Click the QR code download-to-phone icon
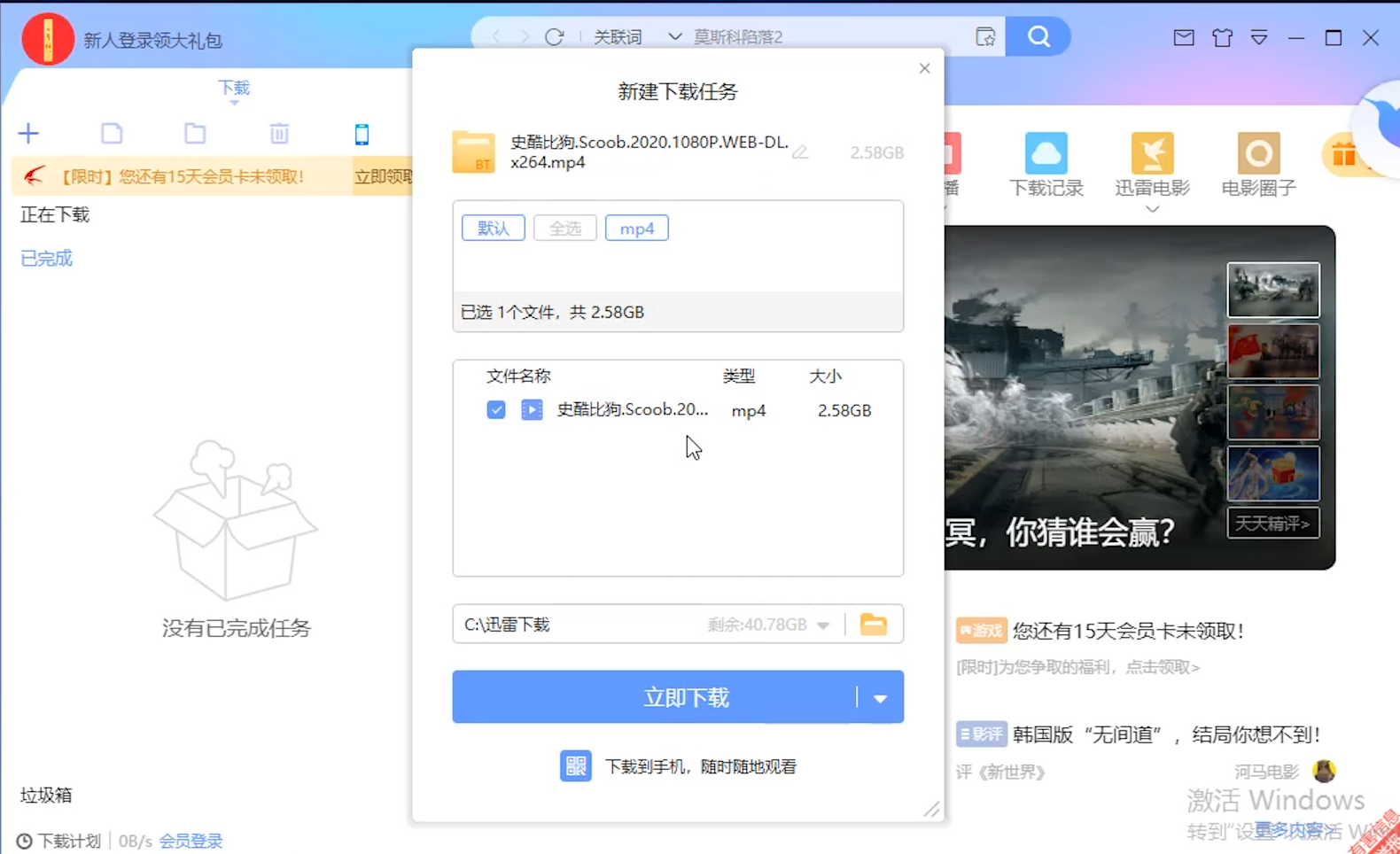This screenshot has width=1400, height=854. (575, 766)
